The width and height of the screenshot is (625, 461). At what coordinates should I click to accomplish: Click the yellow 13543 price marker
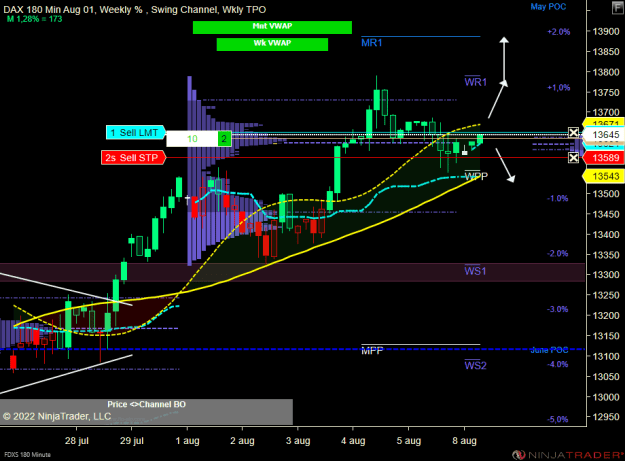pos(604,176)
